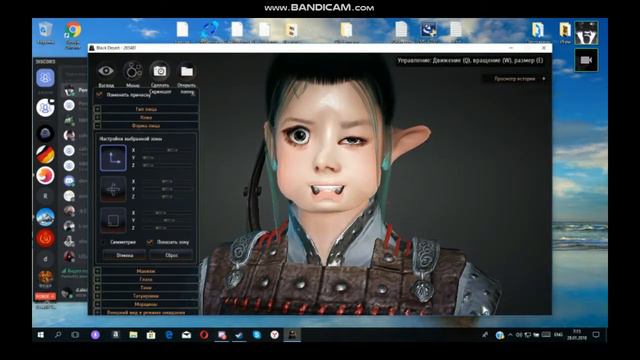Viewport: 640px width, 360px height.
Task: Open Task View on taskbar
Action: [x=76, y=335]
